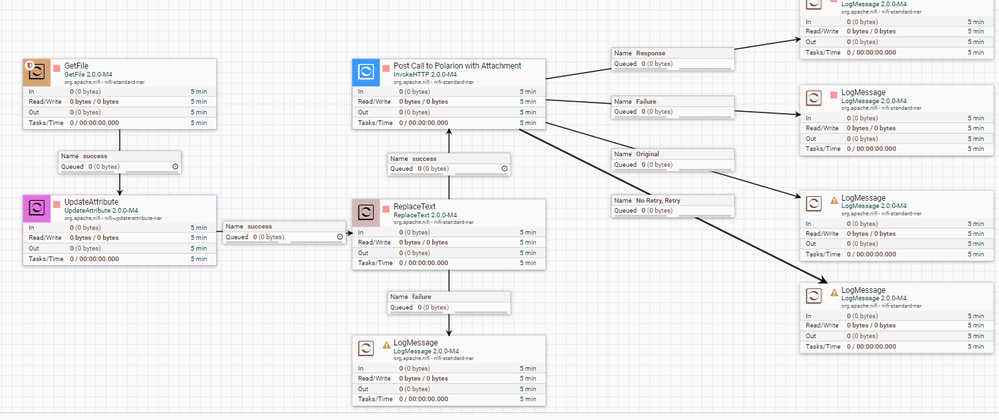Select the No Retry, Retry connection
Screen dimensions: 999x420
tap(673, 205)
